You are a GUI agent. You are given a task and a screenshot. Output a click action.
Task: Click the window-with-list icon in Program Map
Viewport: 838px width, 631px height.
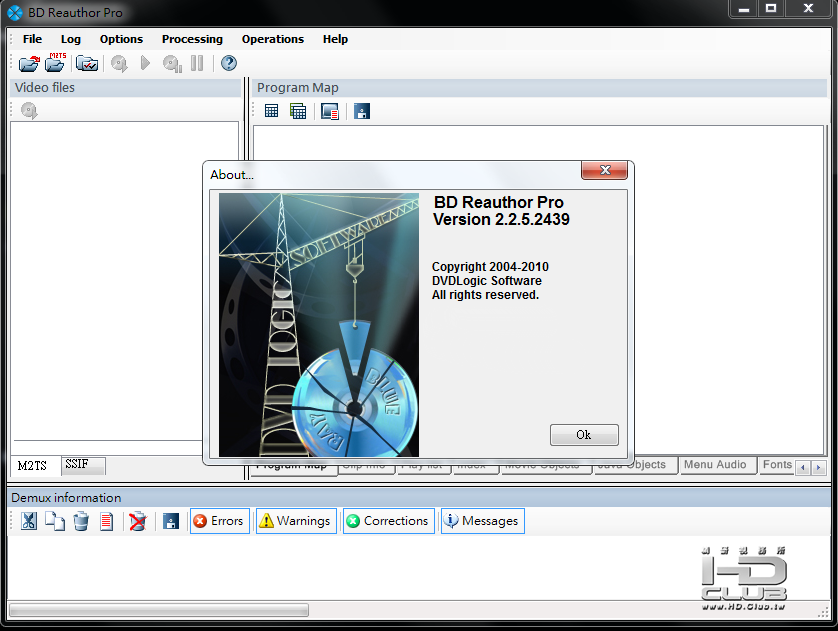coord(330,111)
